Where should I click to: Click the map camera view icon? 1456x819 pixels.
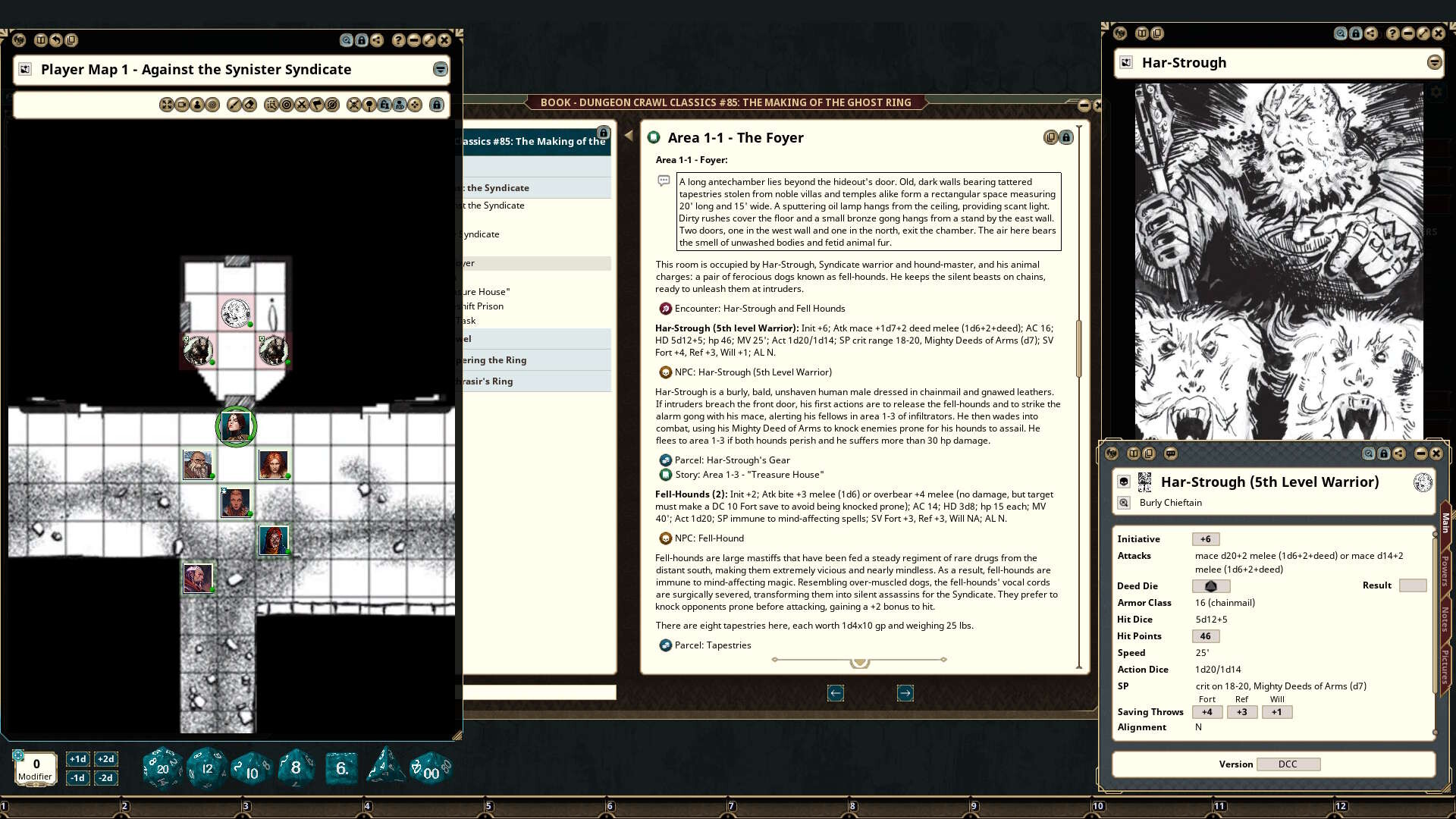(x=182, y=105)
